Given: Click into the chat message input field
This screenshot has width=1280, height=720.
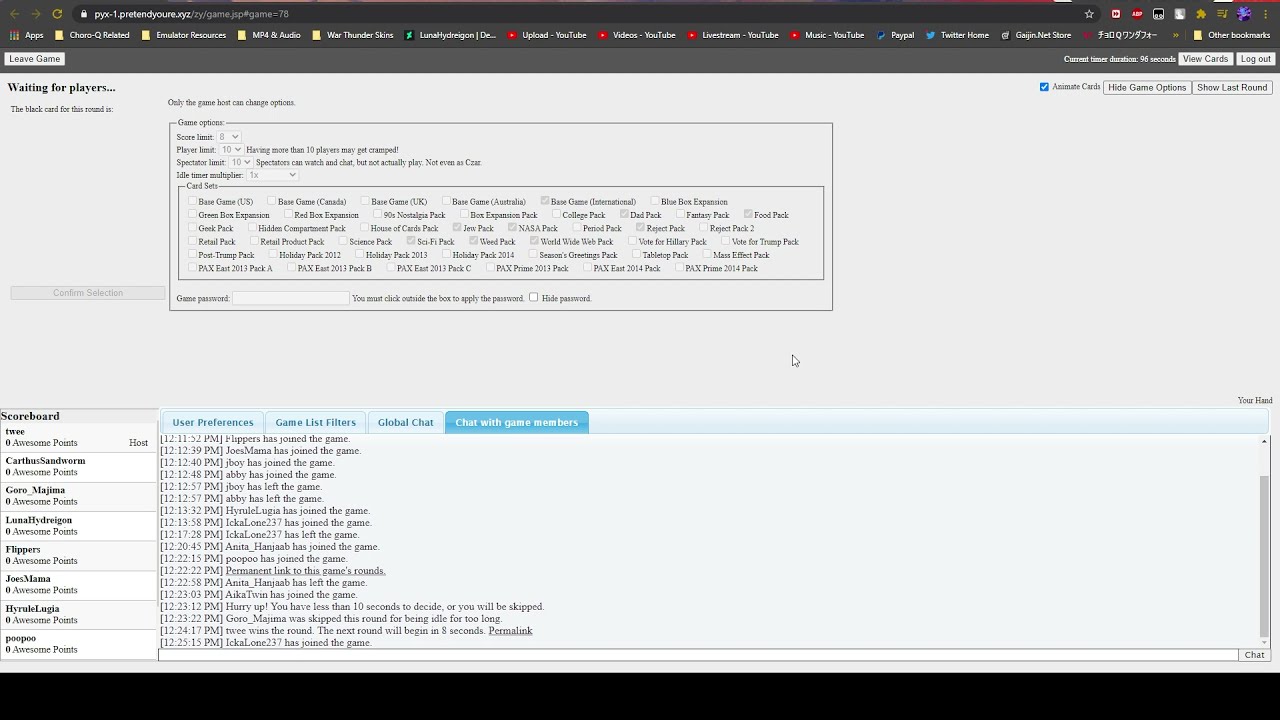Looking at the screenshot, I should point(698,655).
